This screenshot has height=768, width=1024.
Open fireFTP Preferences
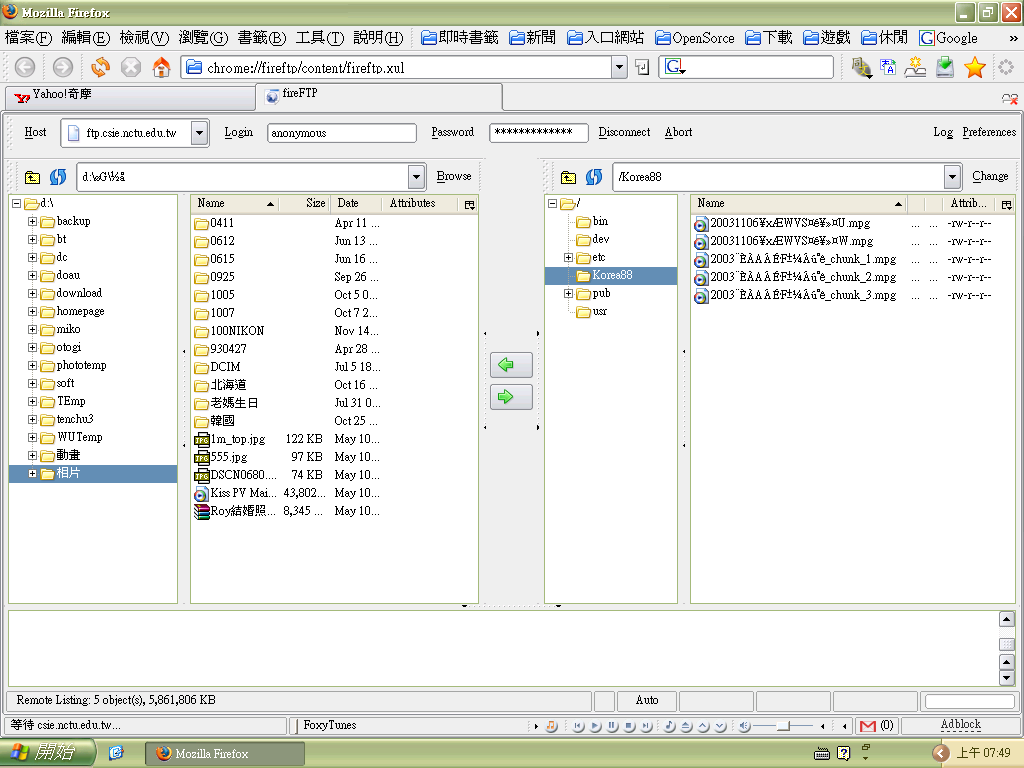[988, 132]
